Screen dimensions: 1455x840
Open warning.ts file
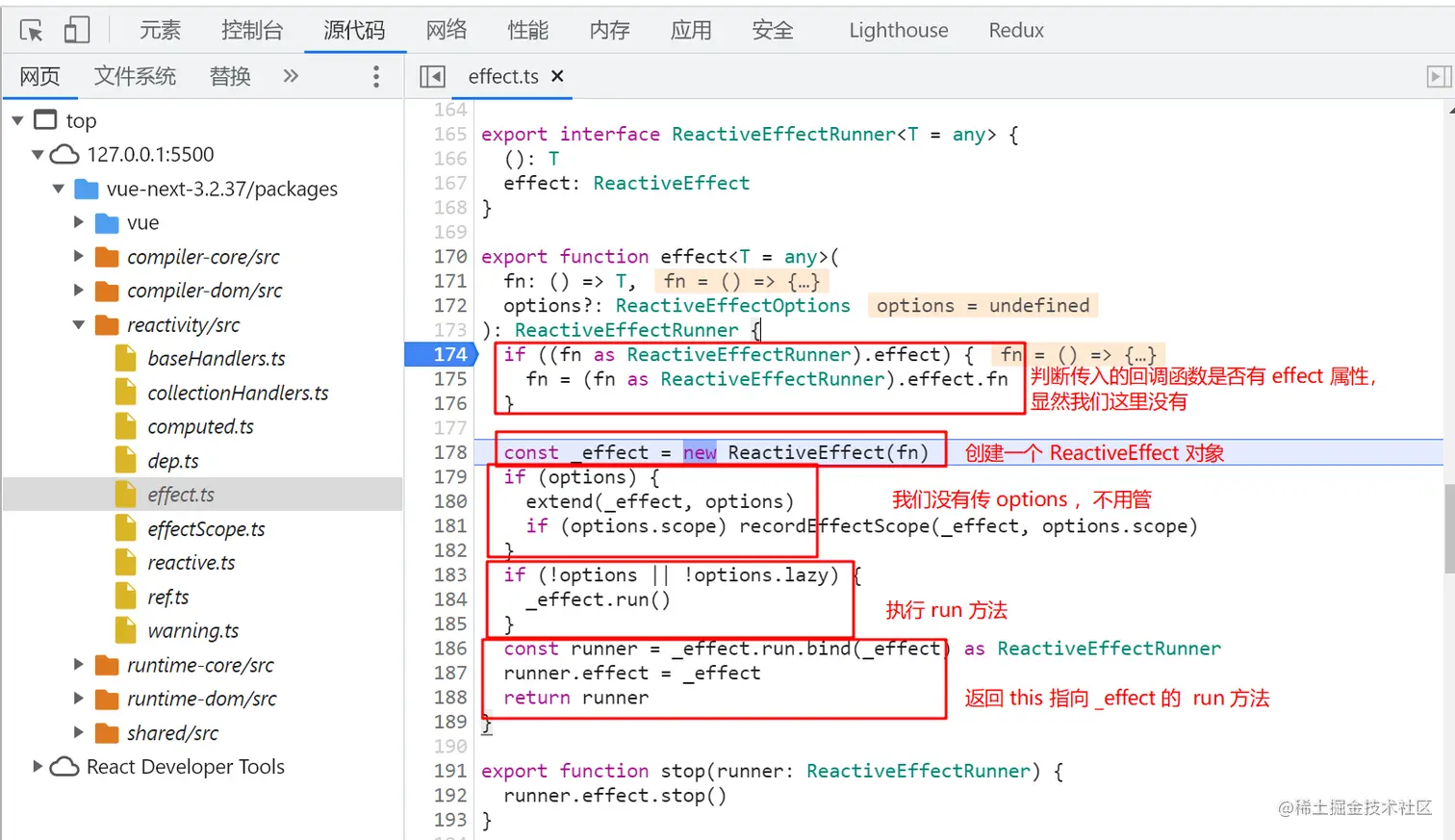point(193,631)
